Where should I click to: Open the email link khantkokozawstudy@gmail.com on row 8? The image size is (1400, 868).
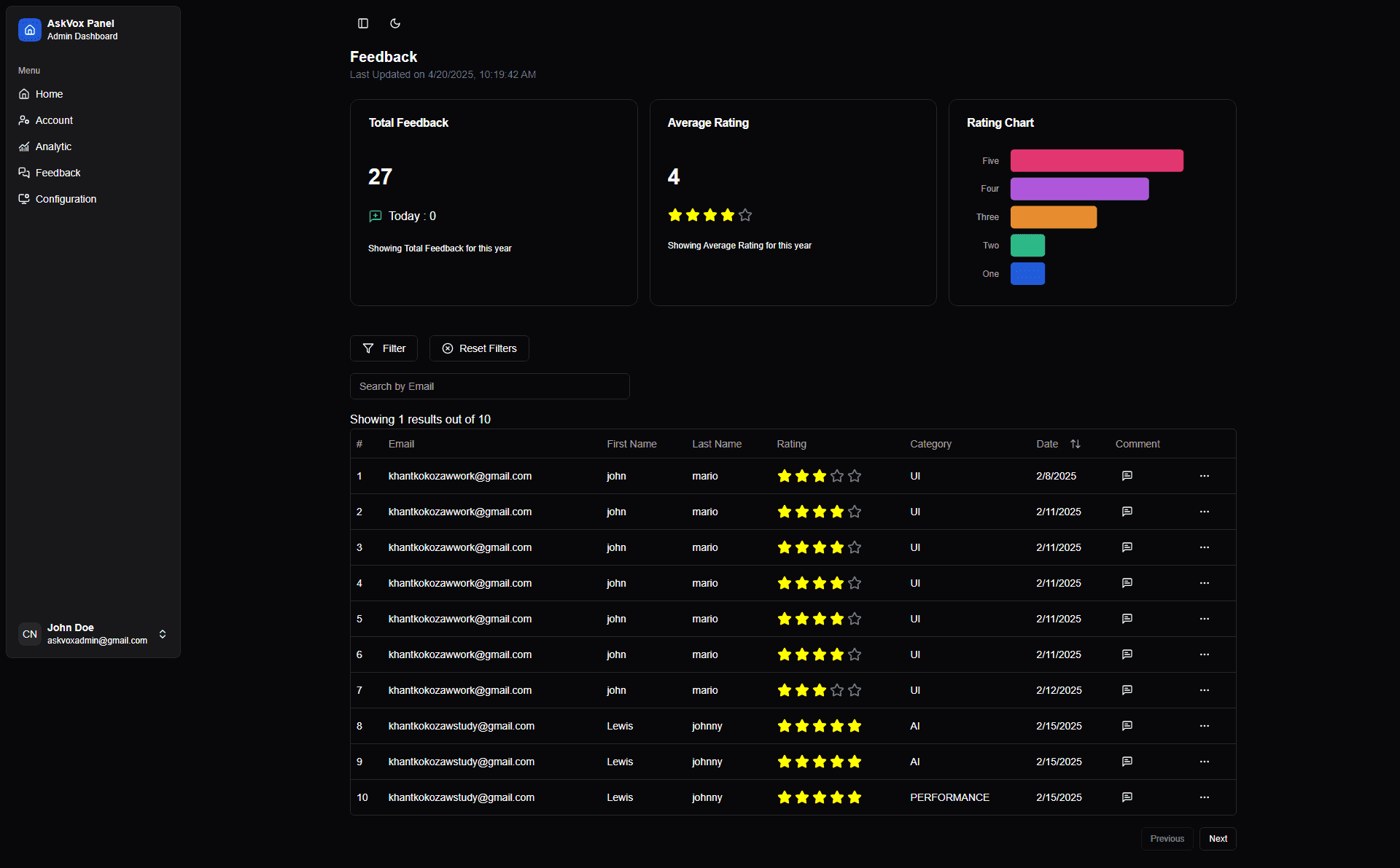coord(461,726)
